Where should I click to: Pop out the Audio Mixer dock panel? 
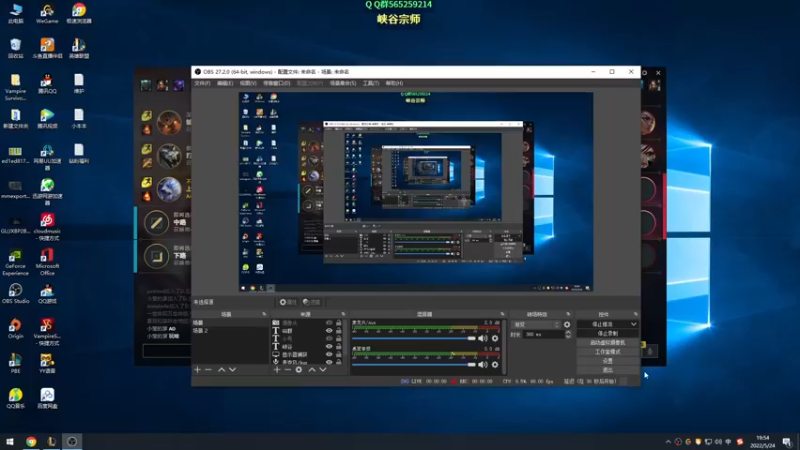point(502,314)
